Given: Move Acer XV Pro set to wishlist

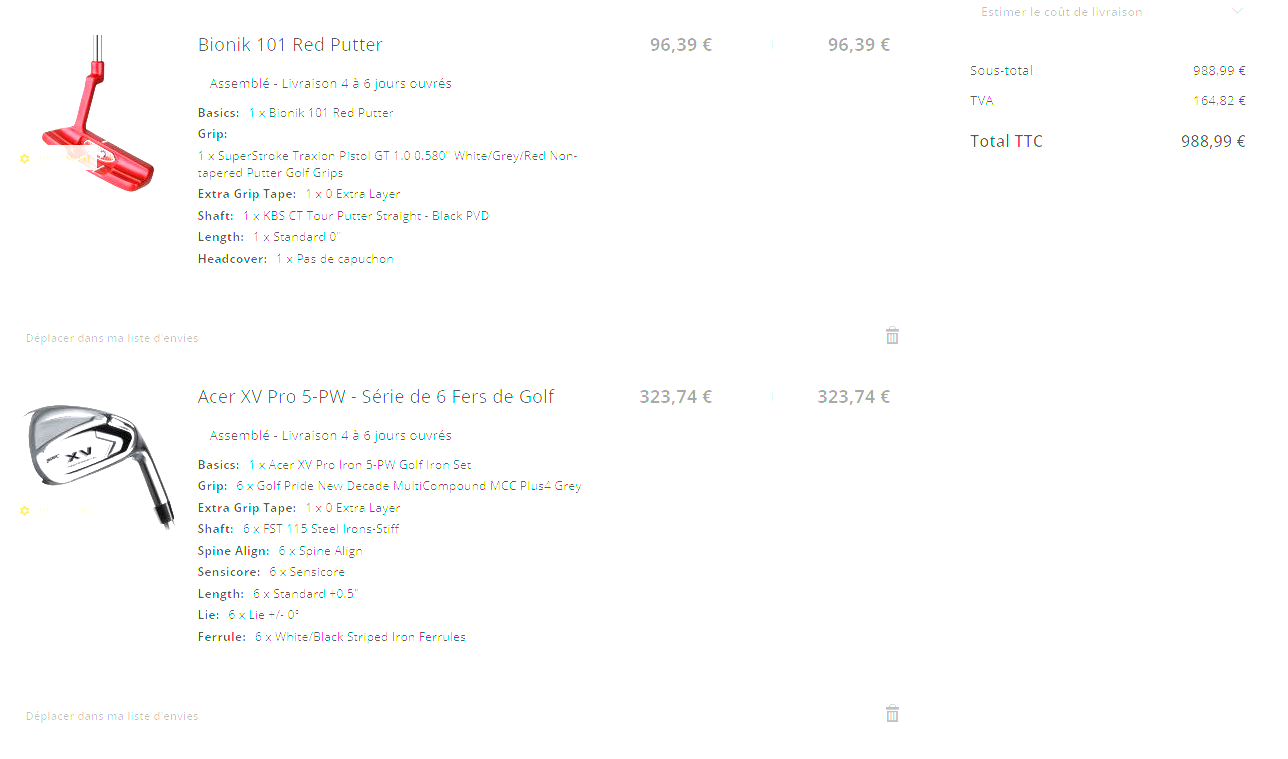Looking at the screenshot, I should [112, 716].
